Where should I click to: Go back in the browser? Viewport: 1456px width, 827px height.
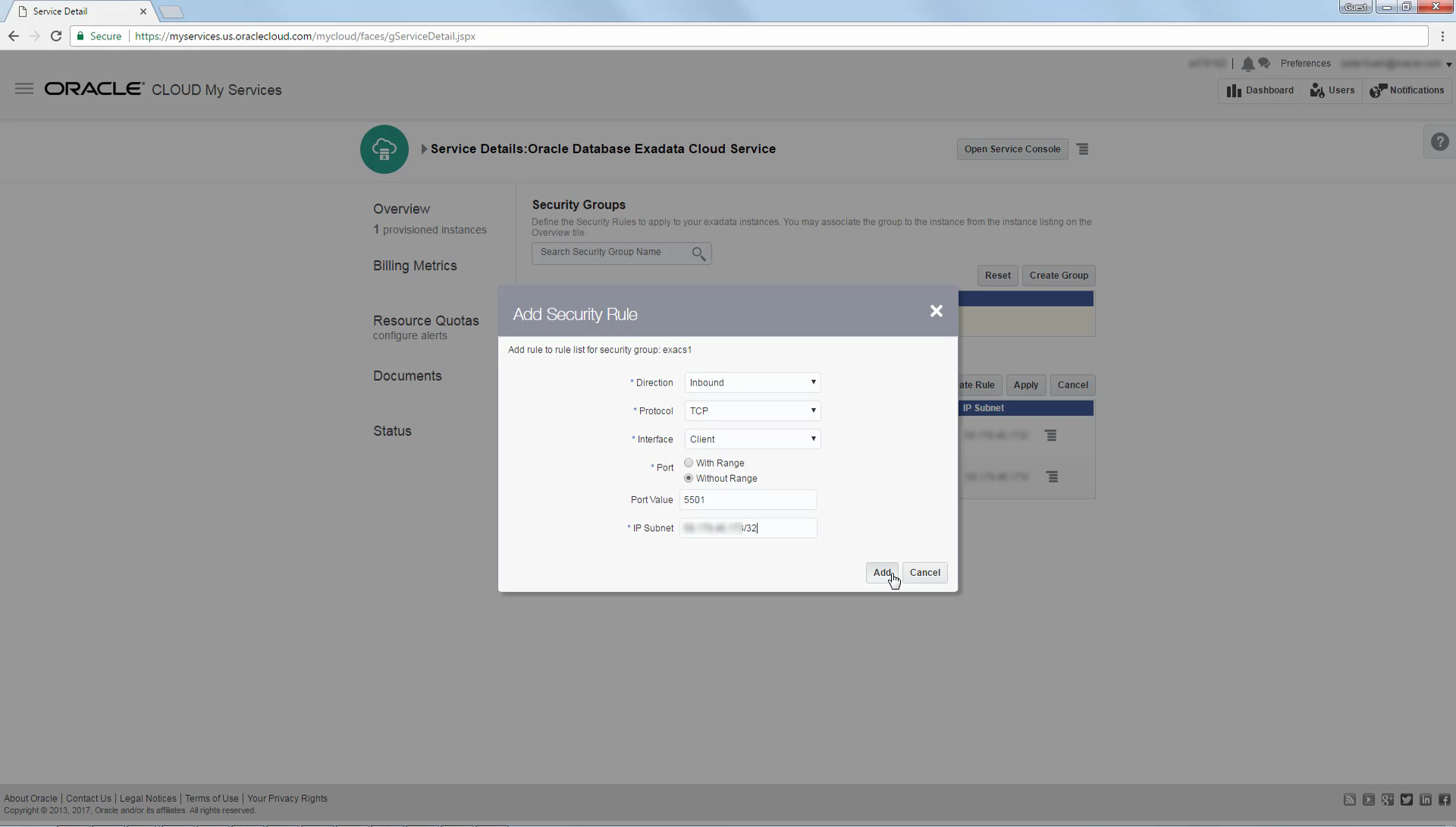(14, 36)
